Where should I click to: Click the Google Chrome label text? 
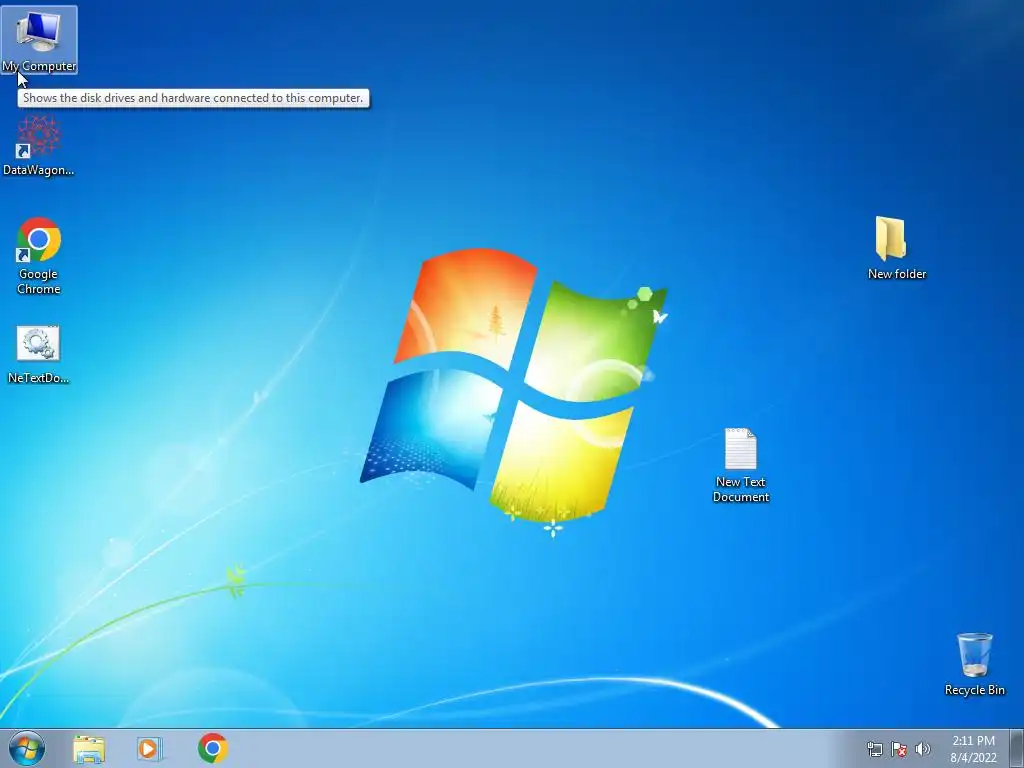coord(39,281)
